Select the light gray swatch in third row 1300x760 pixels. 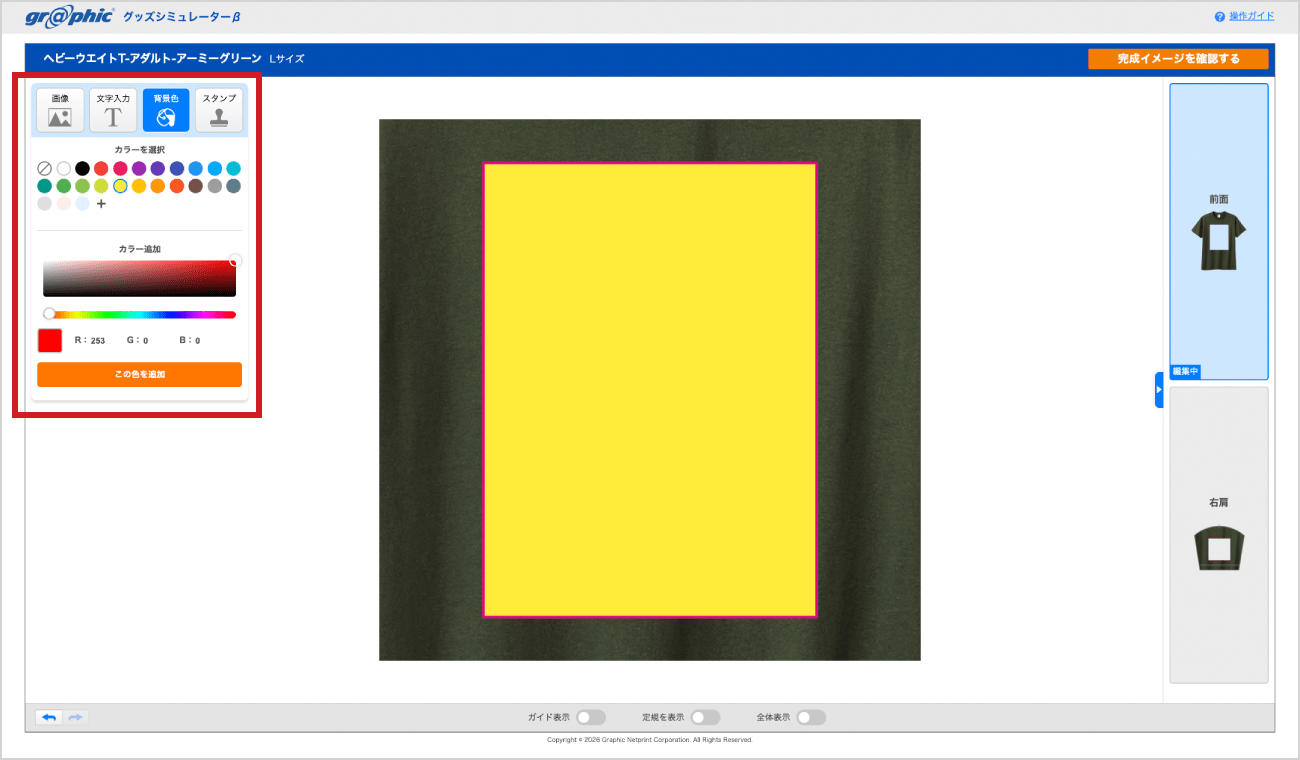click(x=44, y=204)
